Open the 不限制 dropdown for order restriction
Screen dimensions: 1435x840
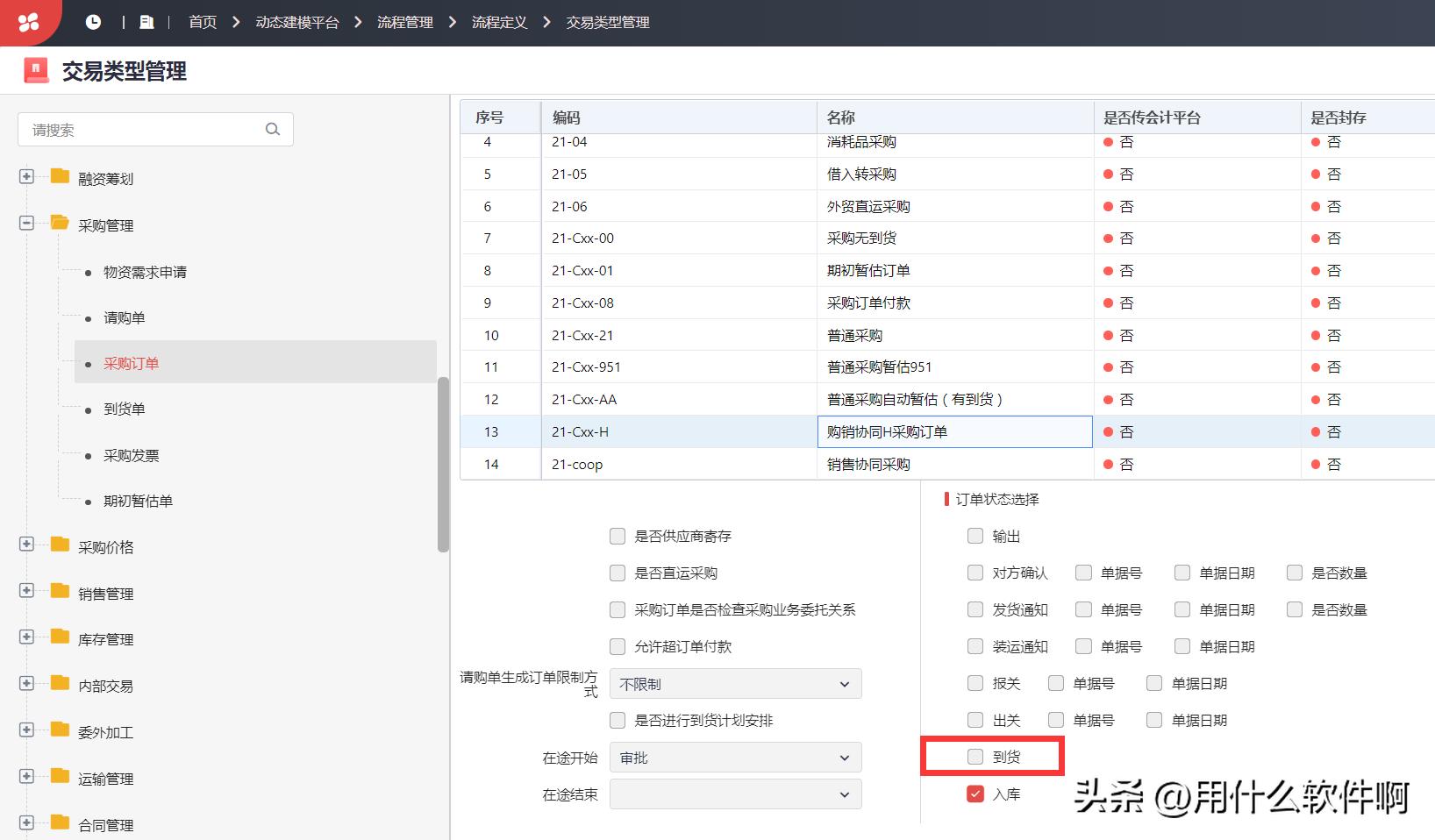tap(735, 683)
